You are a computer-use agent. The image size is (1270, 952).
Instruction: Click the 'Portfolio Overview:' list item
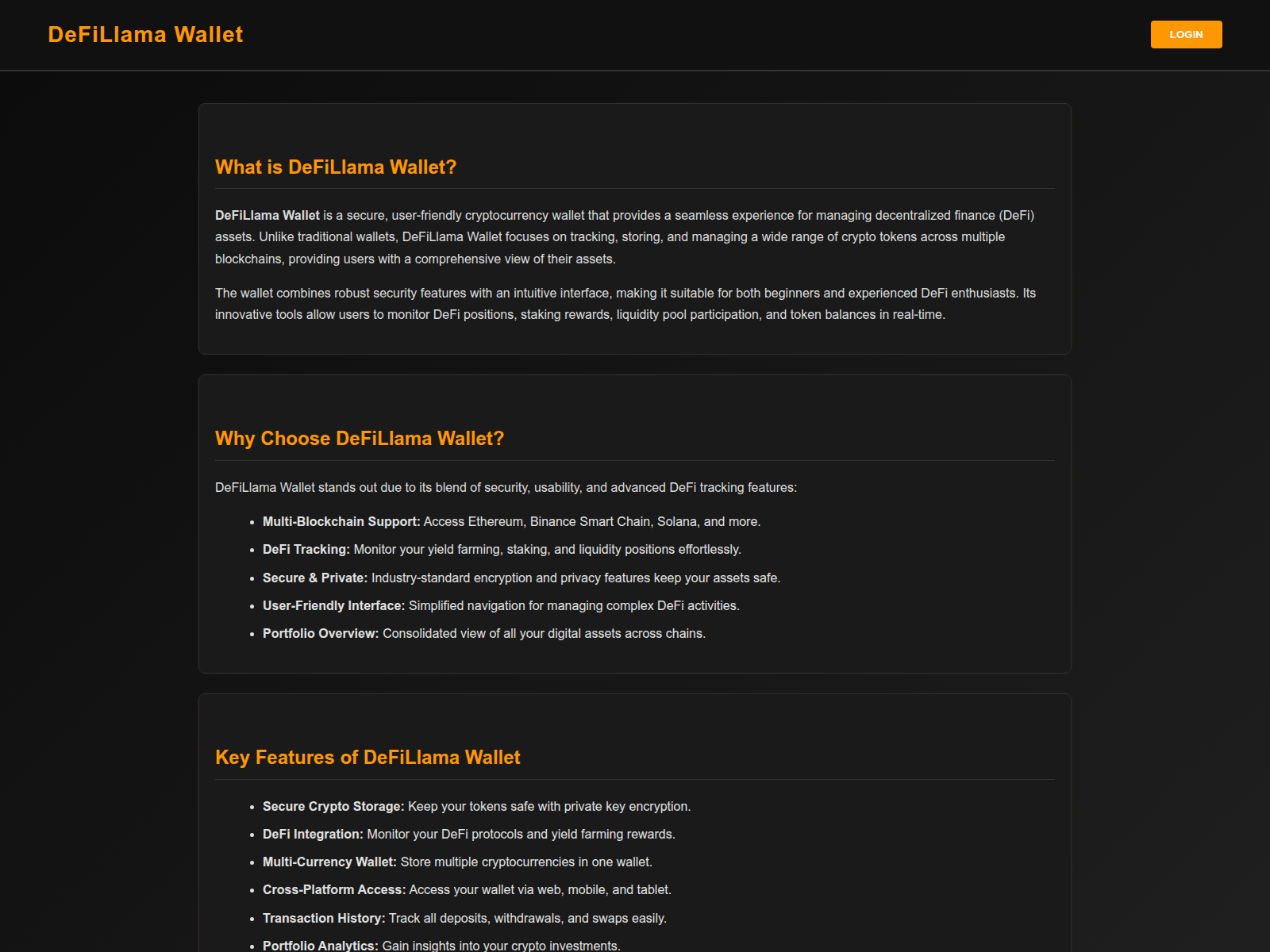(484, 633)
